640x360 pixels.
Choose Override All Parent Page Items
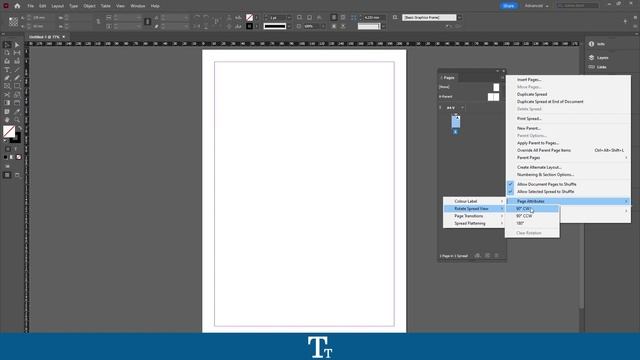pyautogui.click(x=569, y=150)
